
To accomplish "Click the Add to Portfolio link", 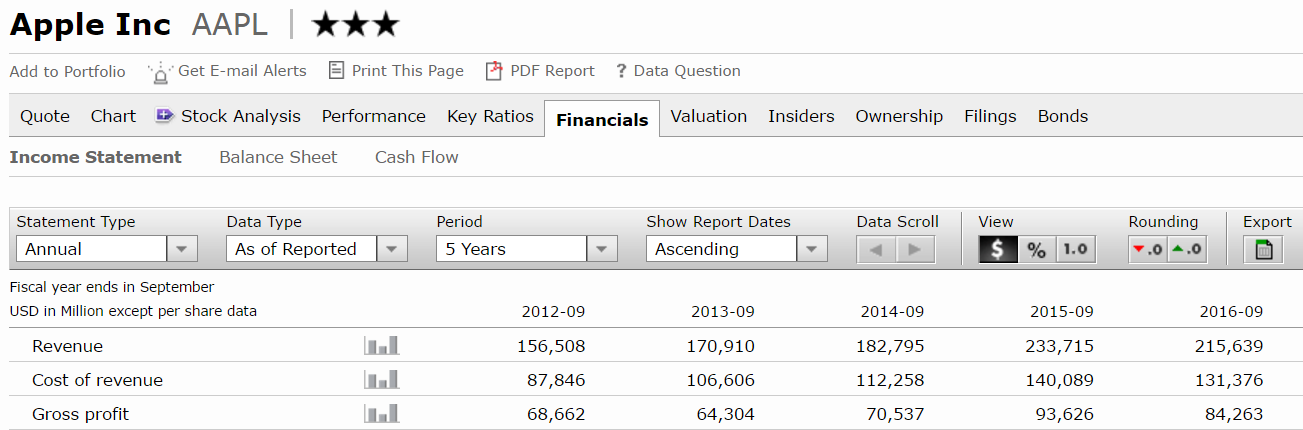I will (68, 71).
